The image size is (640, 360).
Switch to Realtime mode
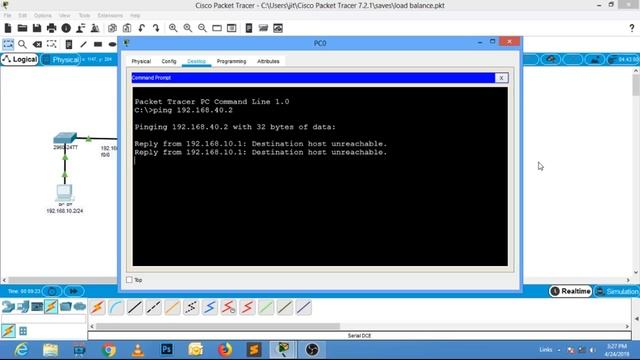coord(571,291)
